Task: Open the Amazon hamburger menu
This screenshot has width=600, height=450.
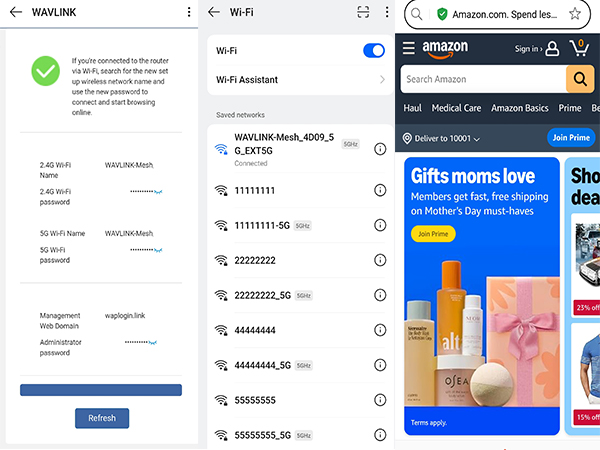Action: [x=409, y=48]
